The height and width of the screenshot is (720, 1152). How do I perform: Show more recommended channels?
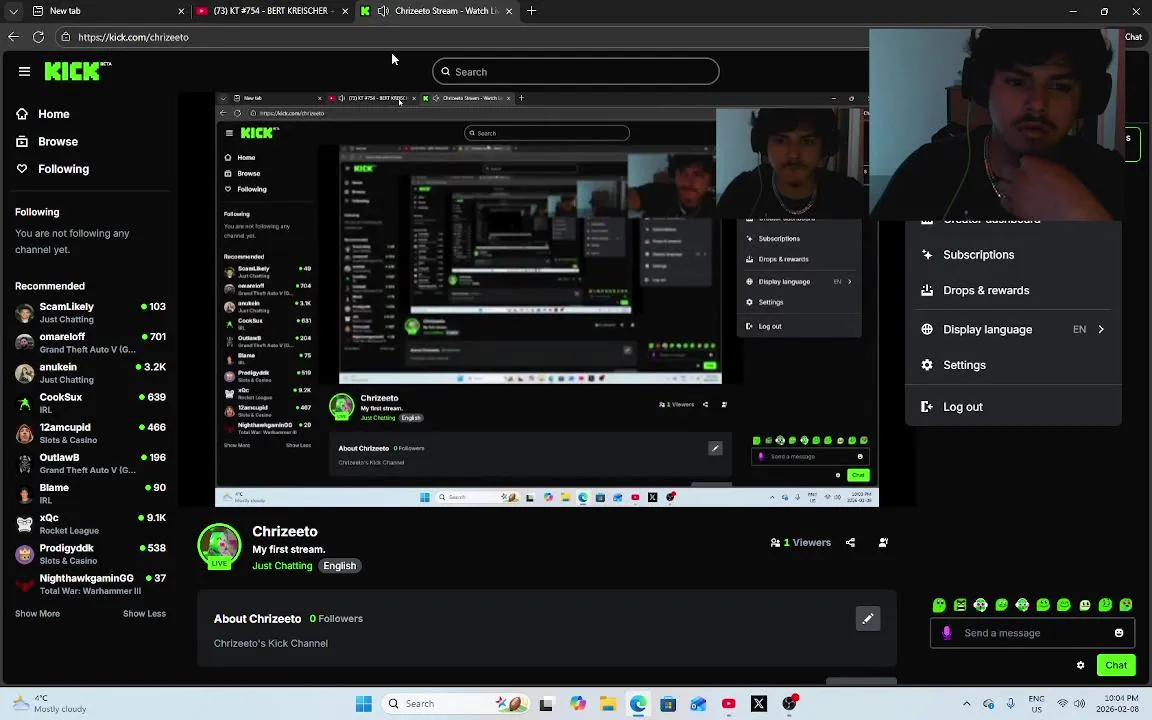pyautogui.click(x=37, y=613)
